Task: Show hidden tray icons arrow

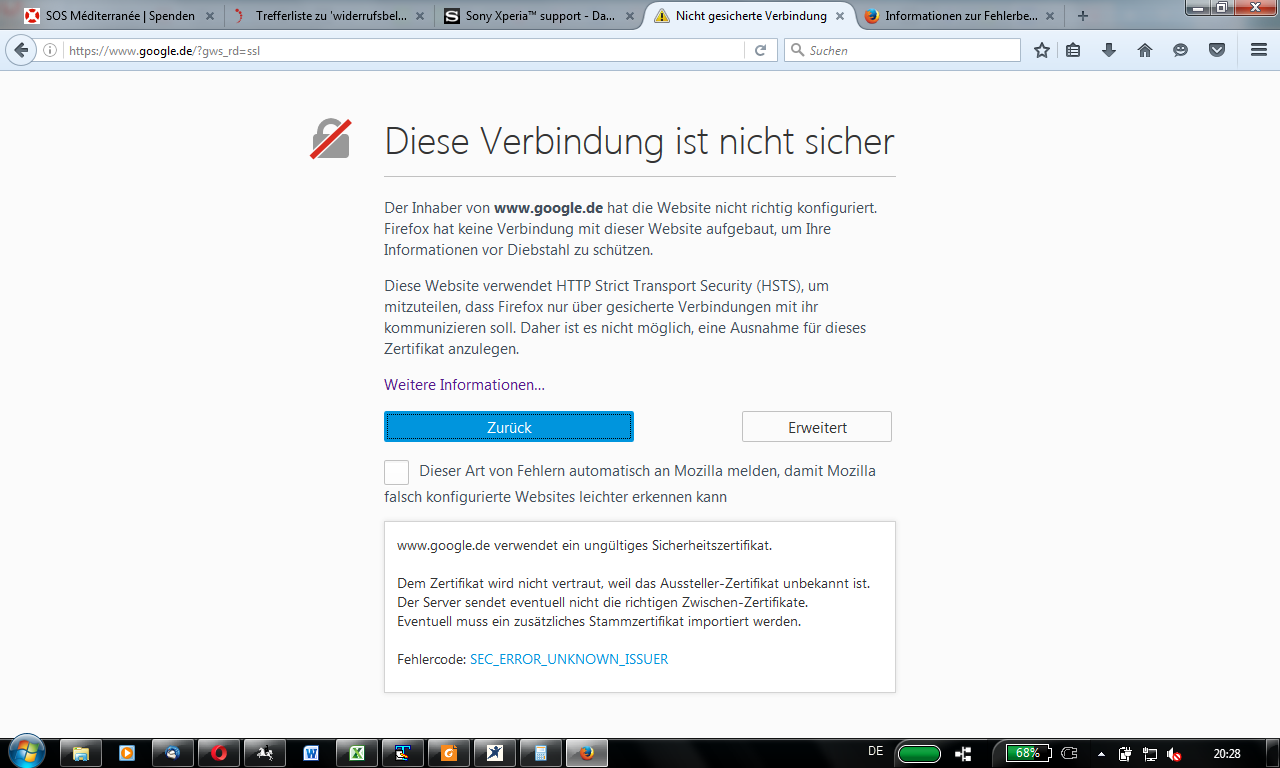Action: (x=1102, y=753)
